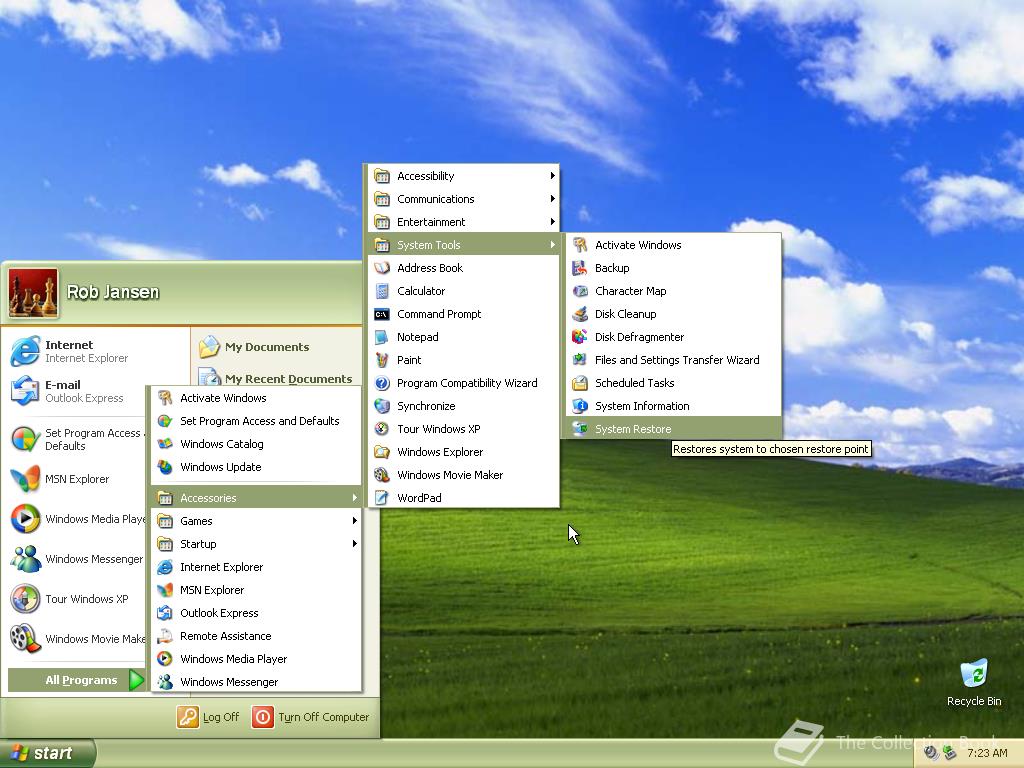Select Internet Explorer in All Programs list
This screenshot has width=1024, height=768.
click(x=257, y=567)
